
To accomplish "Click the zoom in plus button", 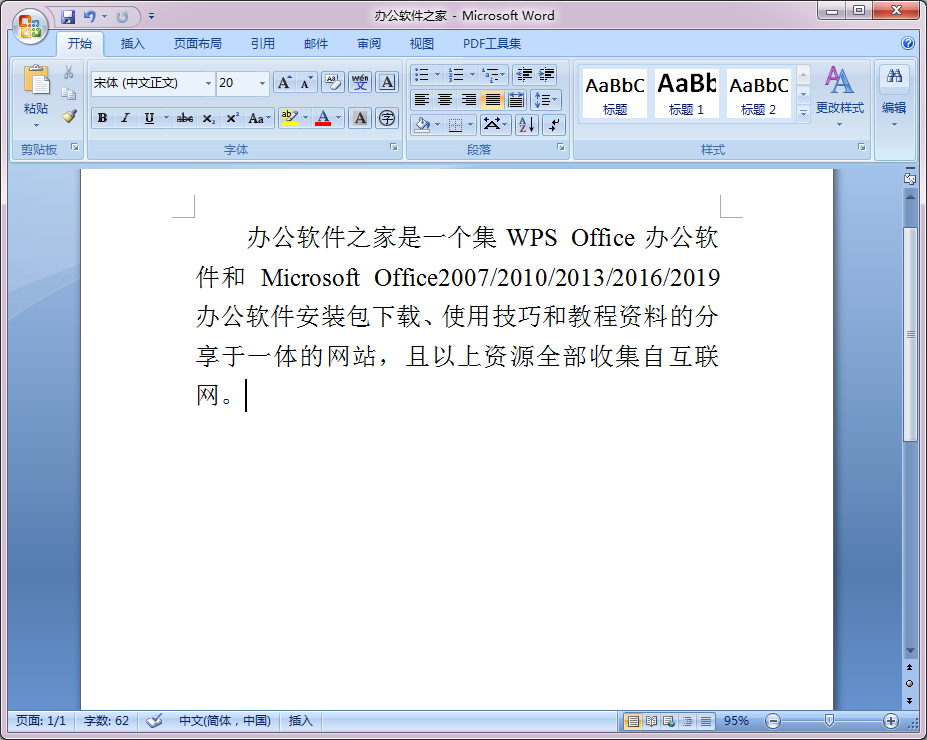I will 891,721.
